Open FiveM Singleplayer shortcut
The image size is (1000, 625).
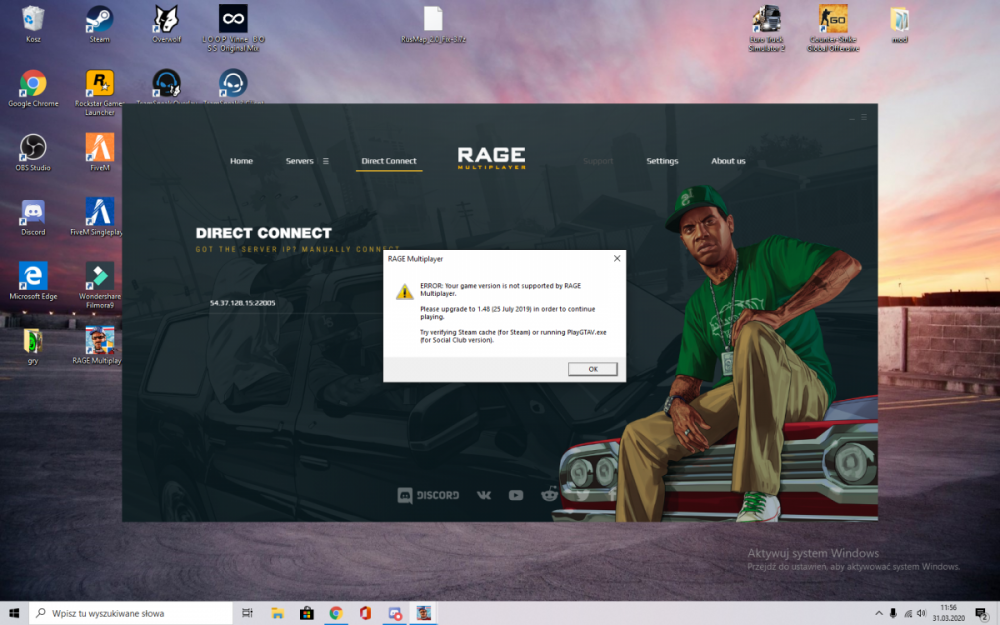coord(97,217)
